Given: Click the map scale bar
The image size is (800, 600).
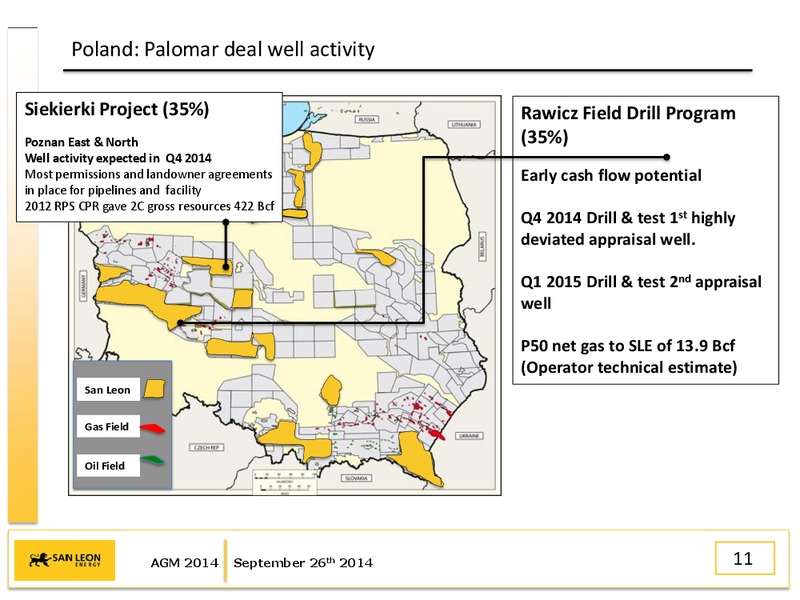Looking at the screenshot, I should 285,482.
